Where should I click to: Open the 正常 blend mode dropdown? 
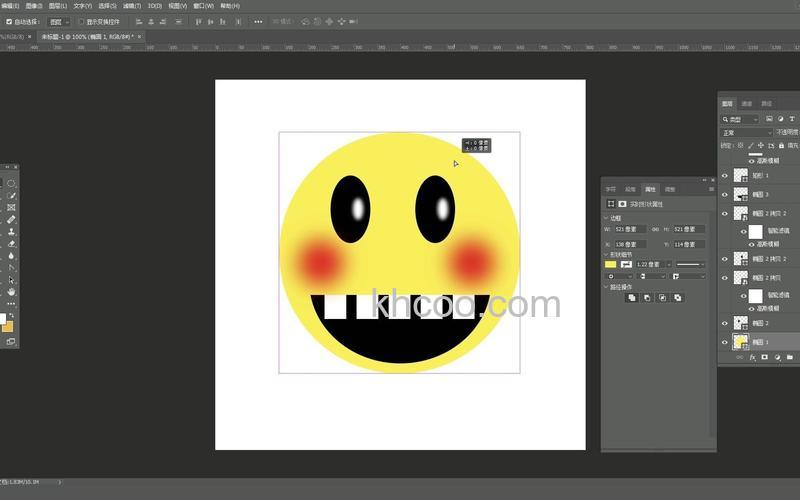(x=746, y=132)
